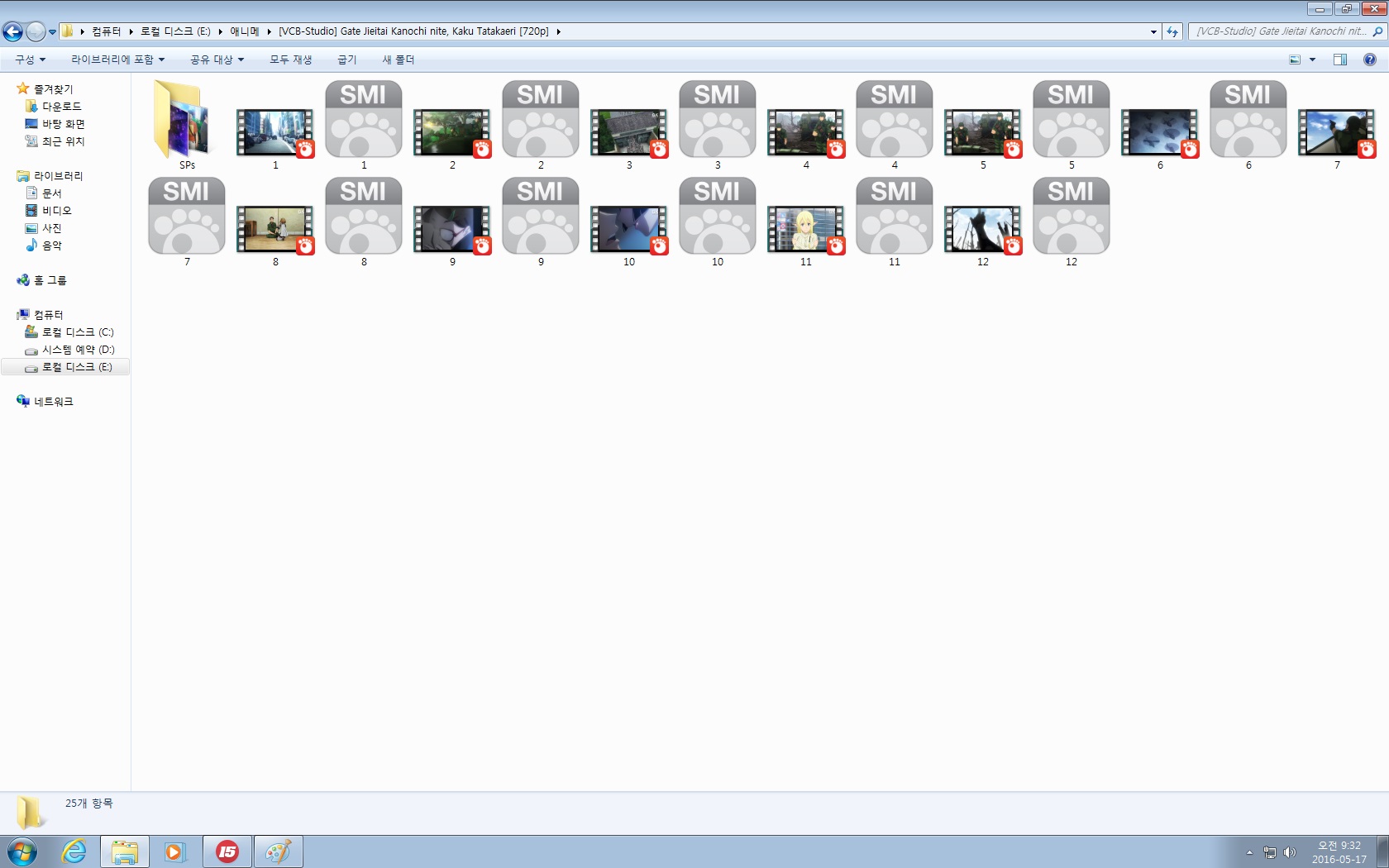Refresh the folder view
This screenshot has width=1389, height=868.
point(1172,31)
